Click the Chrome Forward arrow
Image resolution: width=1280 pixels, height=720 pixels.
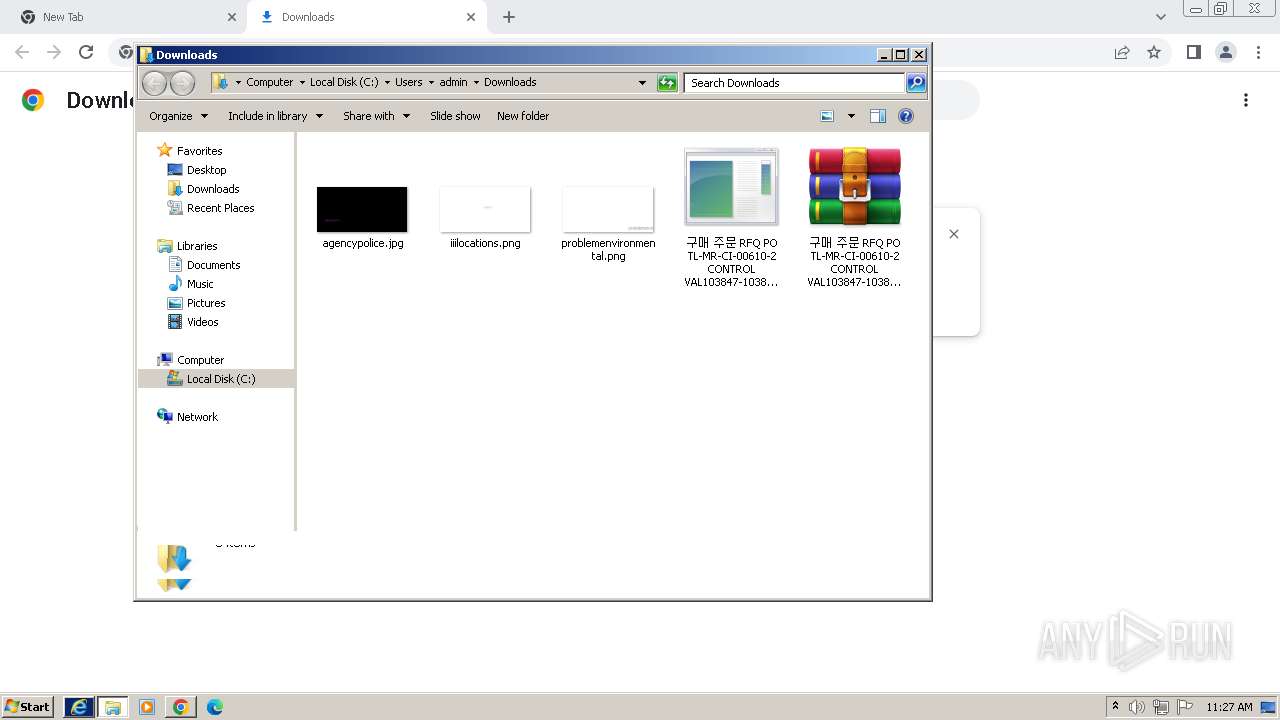(x=54, y=52)
